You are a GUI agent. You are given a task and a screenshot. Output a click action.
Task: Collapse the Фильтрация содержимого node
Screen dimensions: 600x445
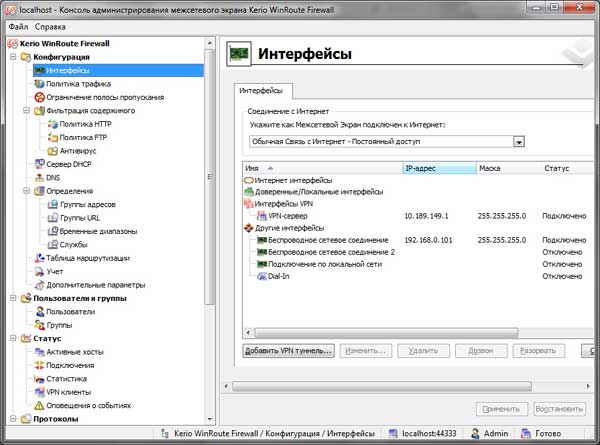pyautogui.click(x=26, y=111)
